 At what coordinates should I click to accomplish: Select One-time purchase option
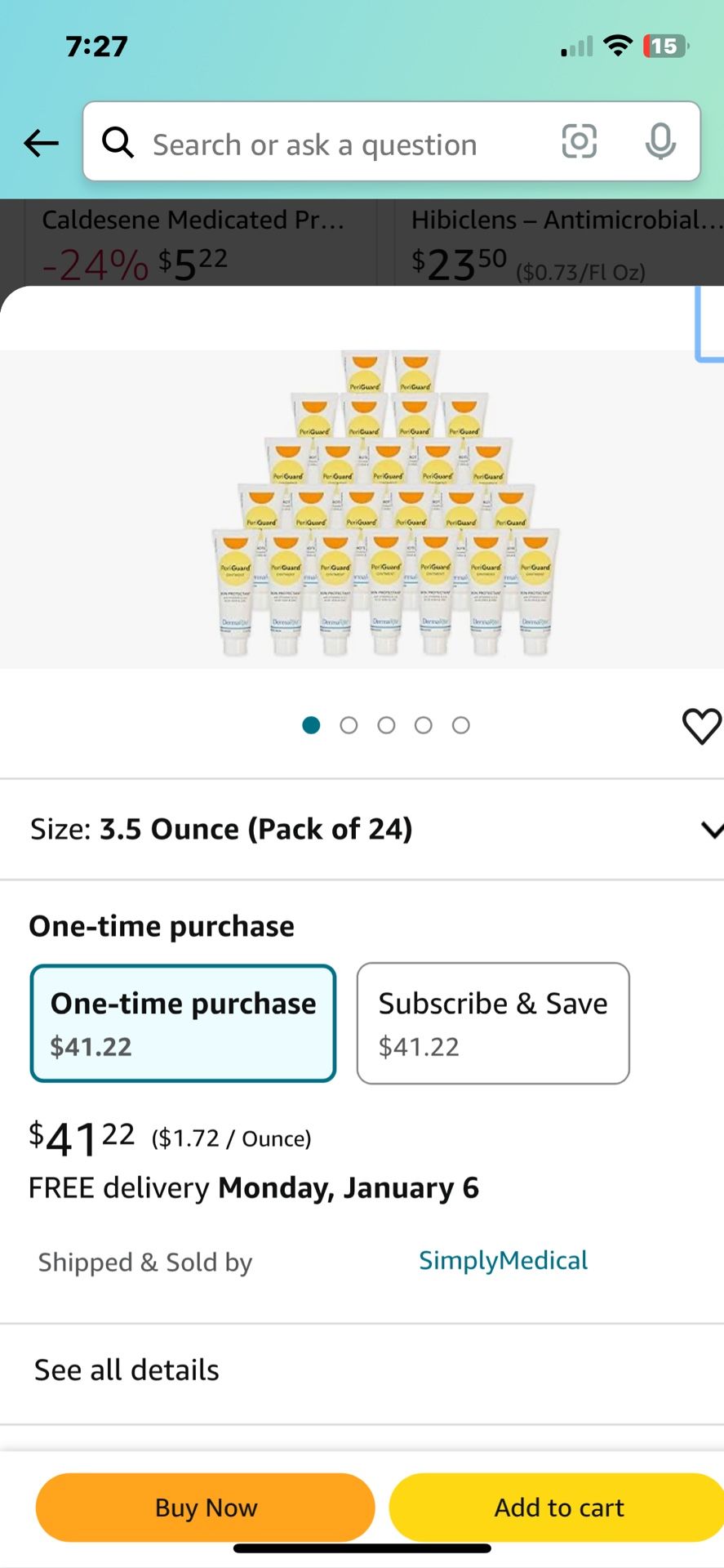tap(183, 1023)
